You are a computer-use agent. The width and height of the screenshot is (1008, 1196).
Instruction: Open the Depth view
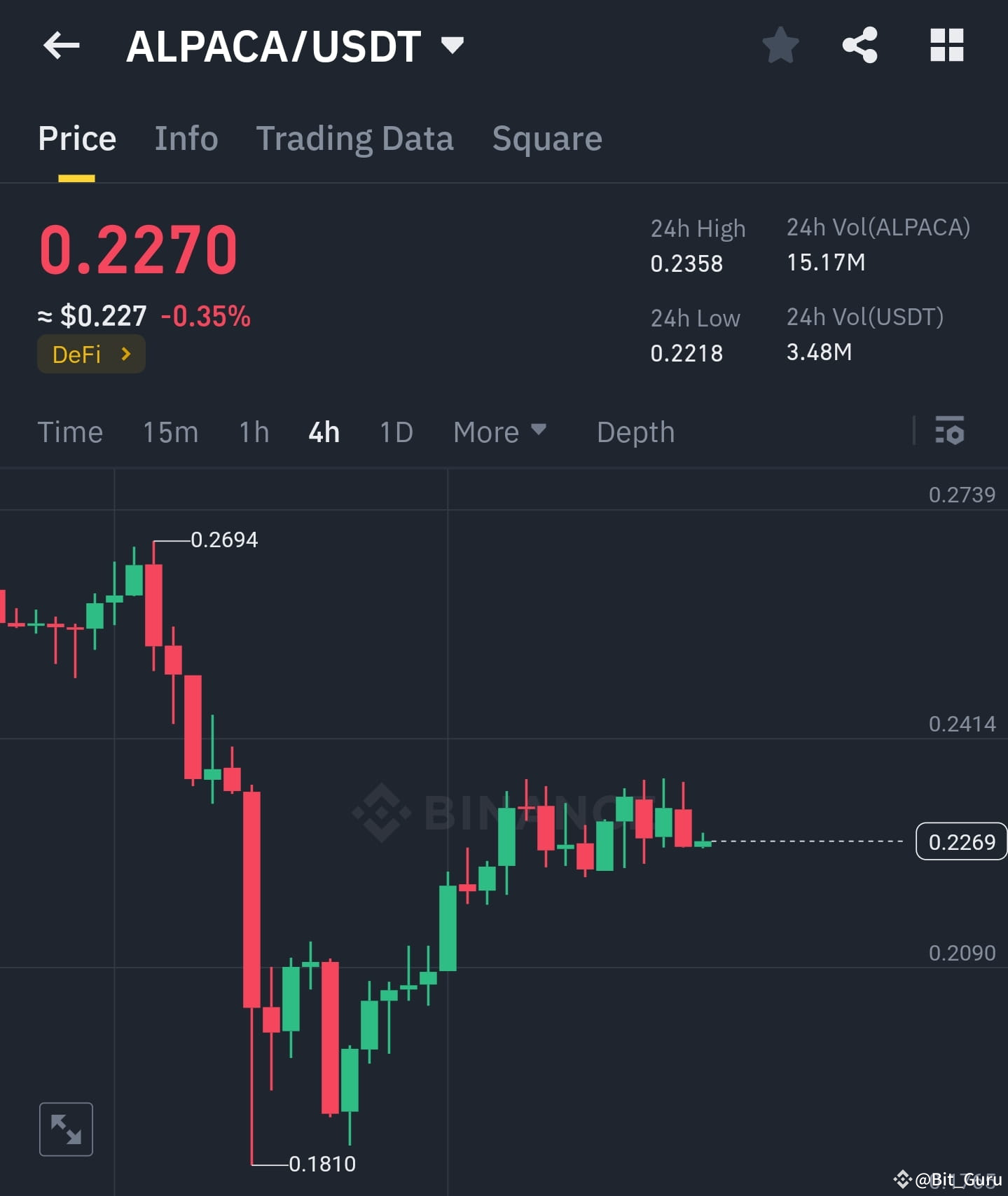coord(635,432)
